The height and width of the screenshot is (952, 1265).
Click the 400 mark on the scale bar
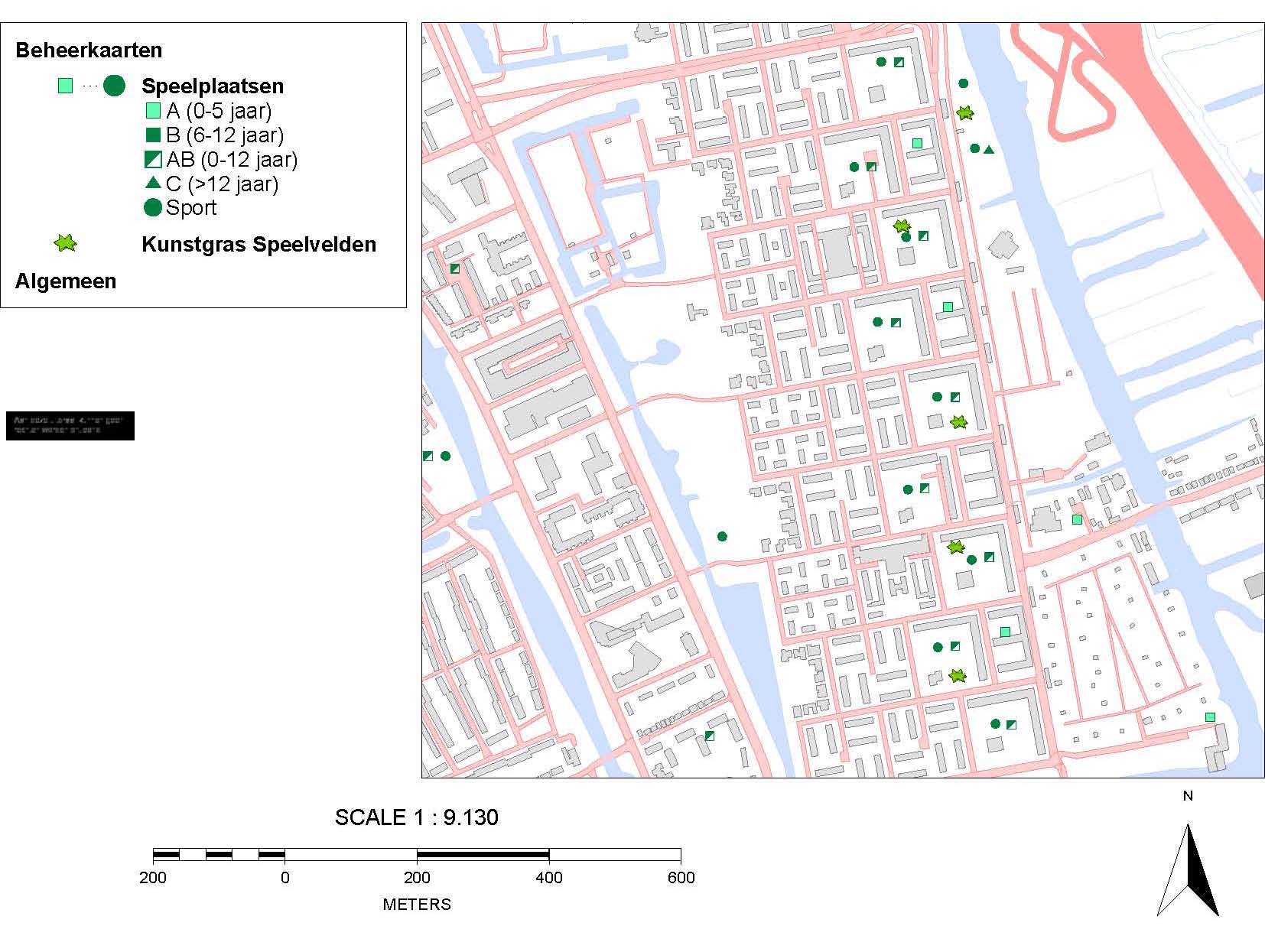549,877
